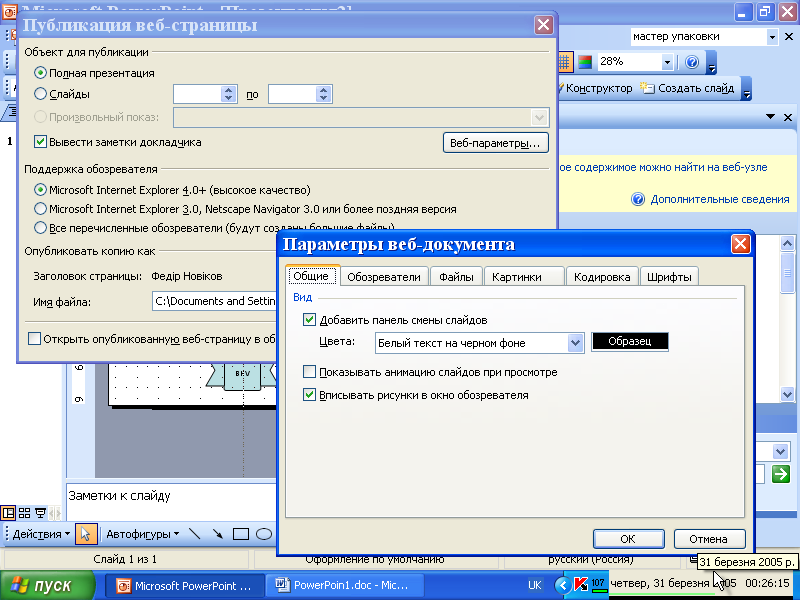Image resolution: width=800 pixels, height=600 pixels.
Task: Click the Веб-параметры button
Action: click(495, 143)
